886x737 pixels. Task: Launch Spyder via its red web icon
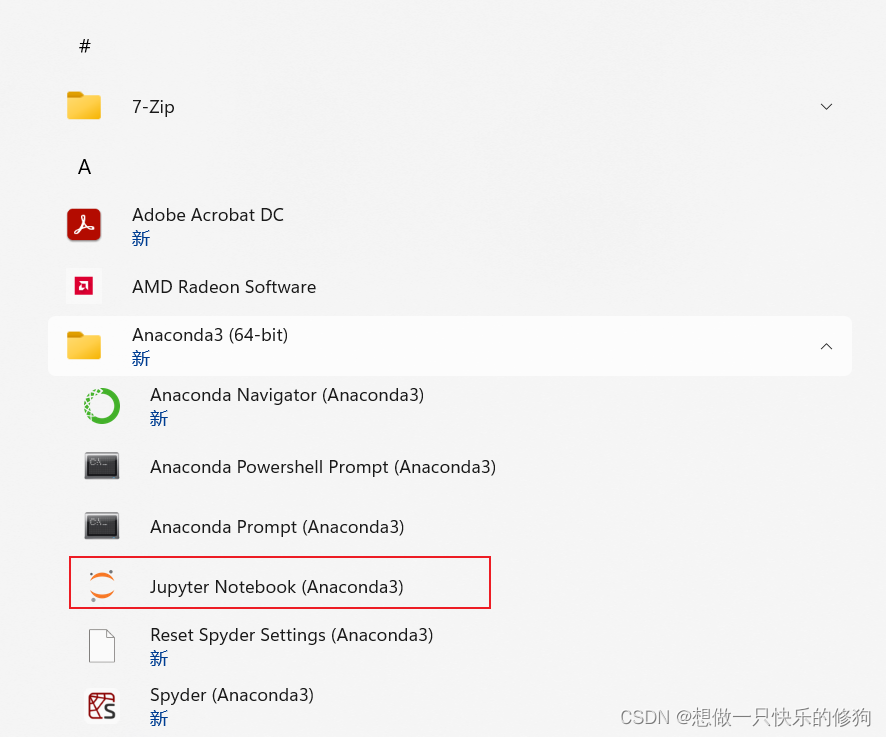point(102,706)
